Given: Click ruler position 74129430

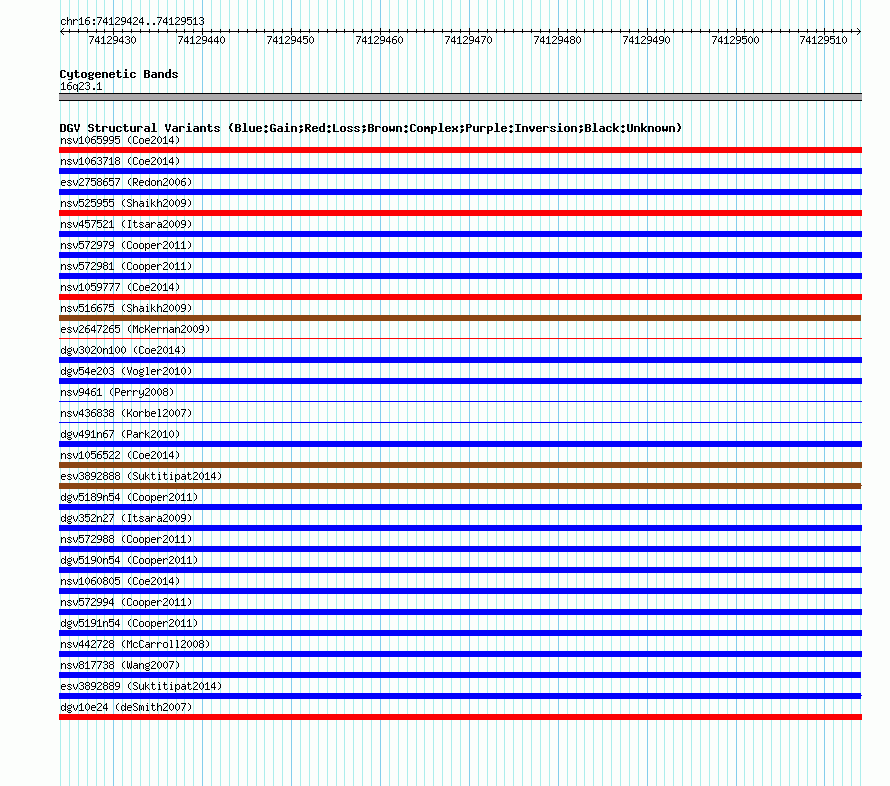Looking at the screenshot, I should coord(112,40).
